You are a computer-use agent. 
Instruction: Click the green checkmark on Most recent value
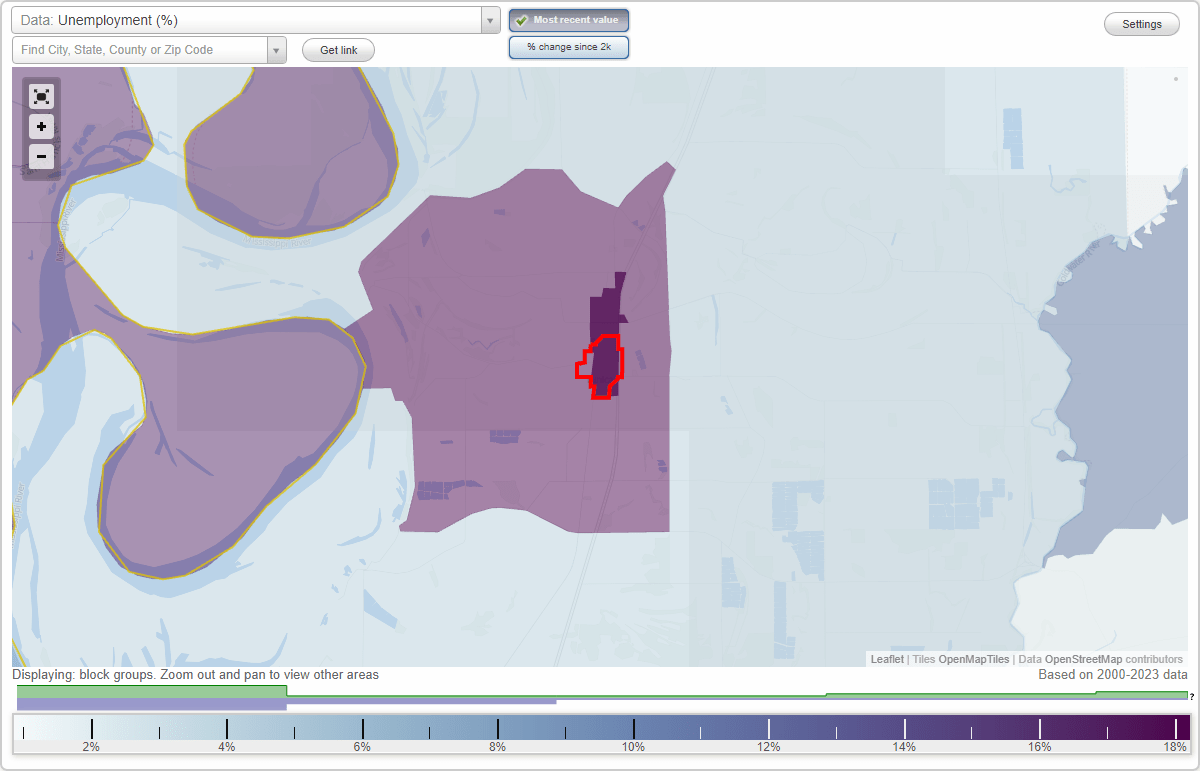(x=520, y=19)
